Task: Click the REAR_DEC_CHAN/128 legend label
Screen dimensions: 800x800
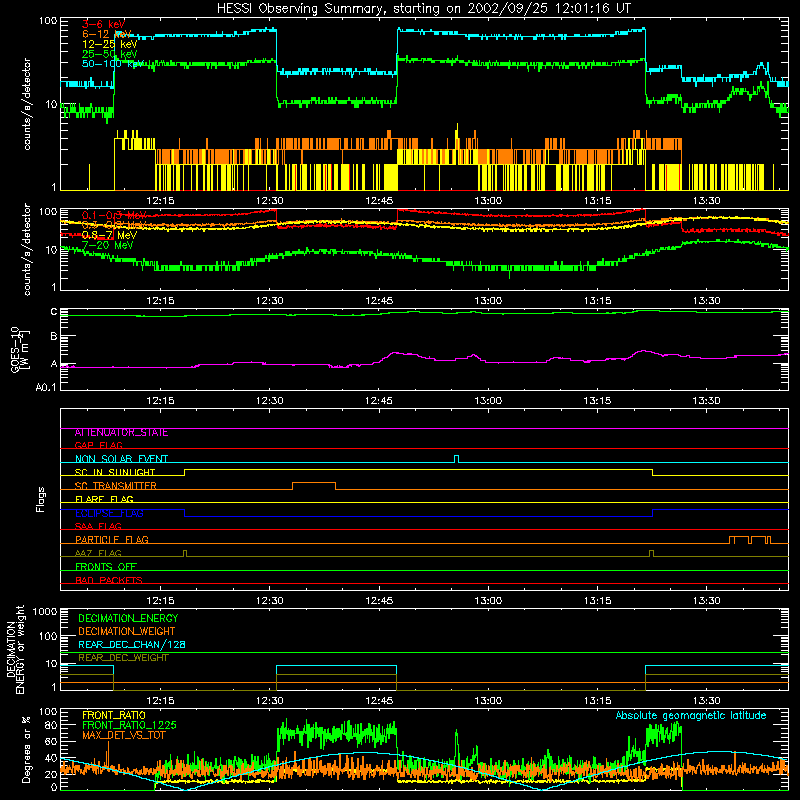Action: pos(132,645)
